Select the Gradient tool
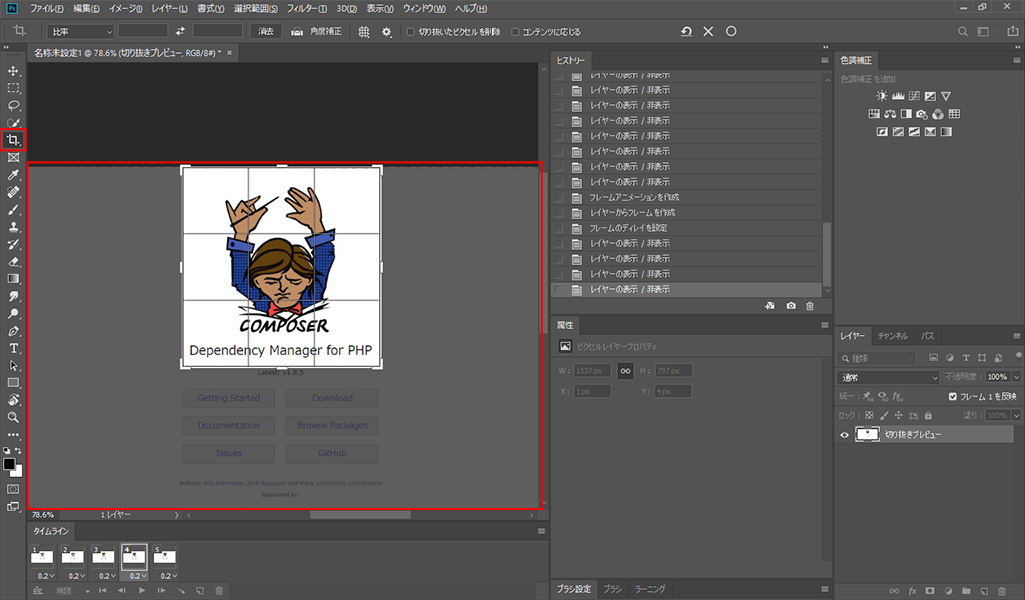This screenshot has height=600, width=1025. coord(13,279)
